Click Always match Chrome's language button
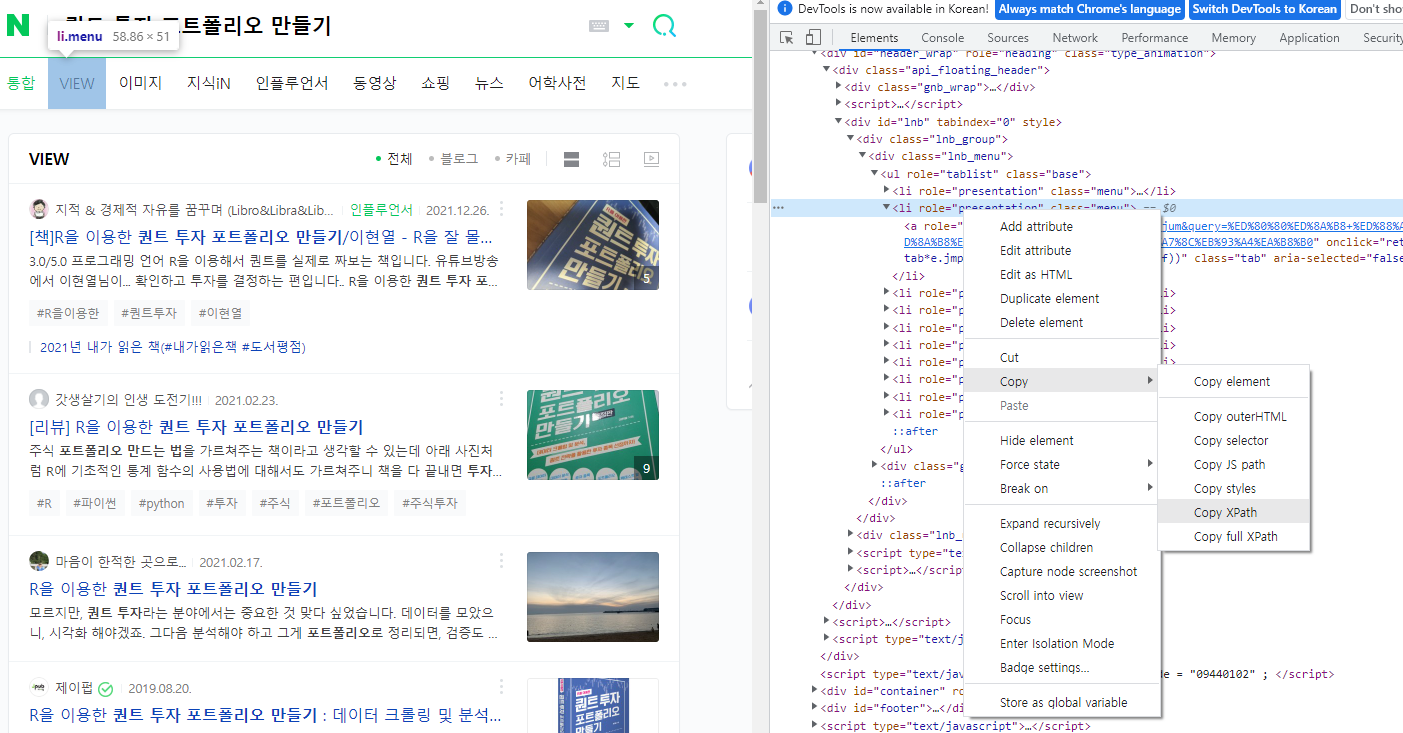The height and width of the screenshot is (733, 1403). pos(1089,9)
